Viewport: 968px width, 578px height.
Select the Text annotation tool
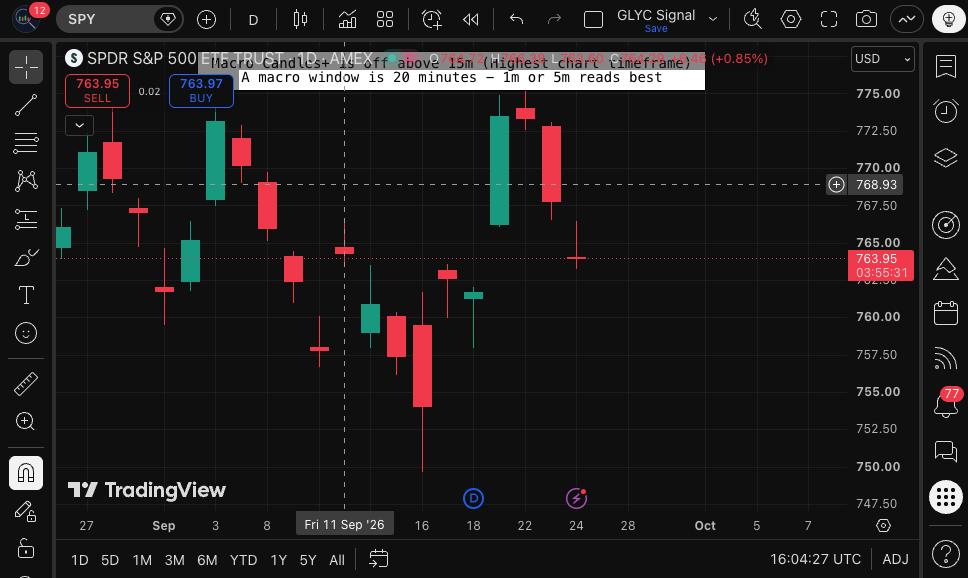(x=26, y=295)
